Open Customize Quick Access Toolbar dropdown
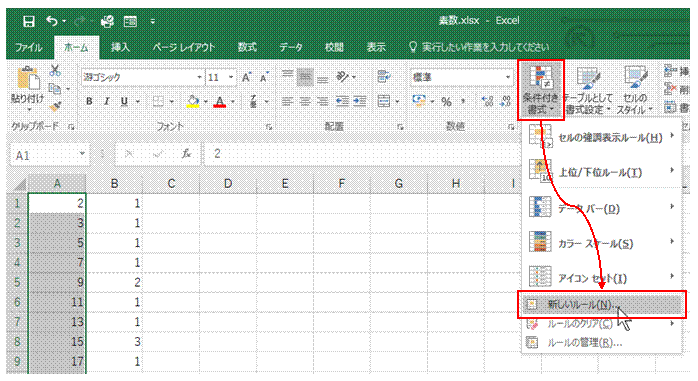 pyautogui.click(x=153, y=21)
